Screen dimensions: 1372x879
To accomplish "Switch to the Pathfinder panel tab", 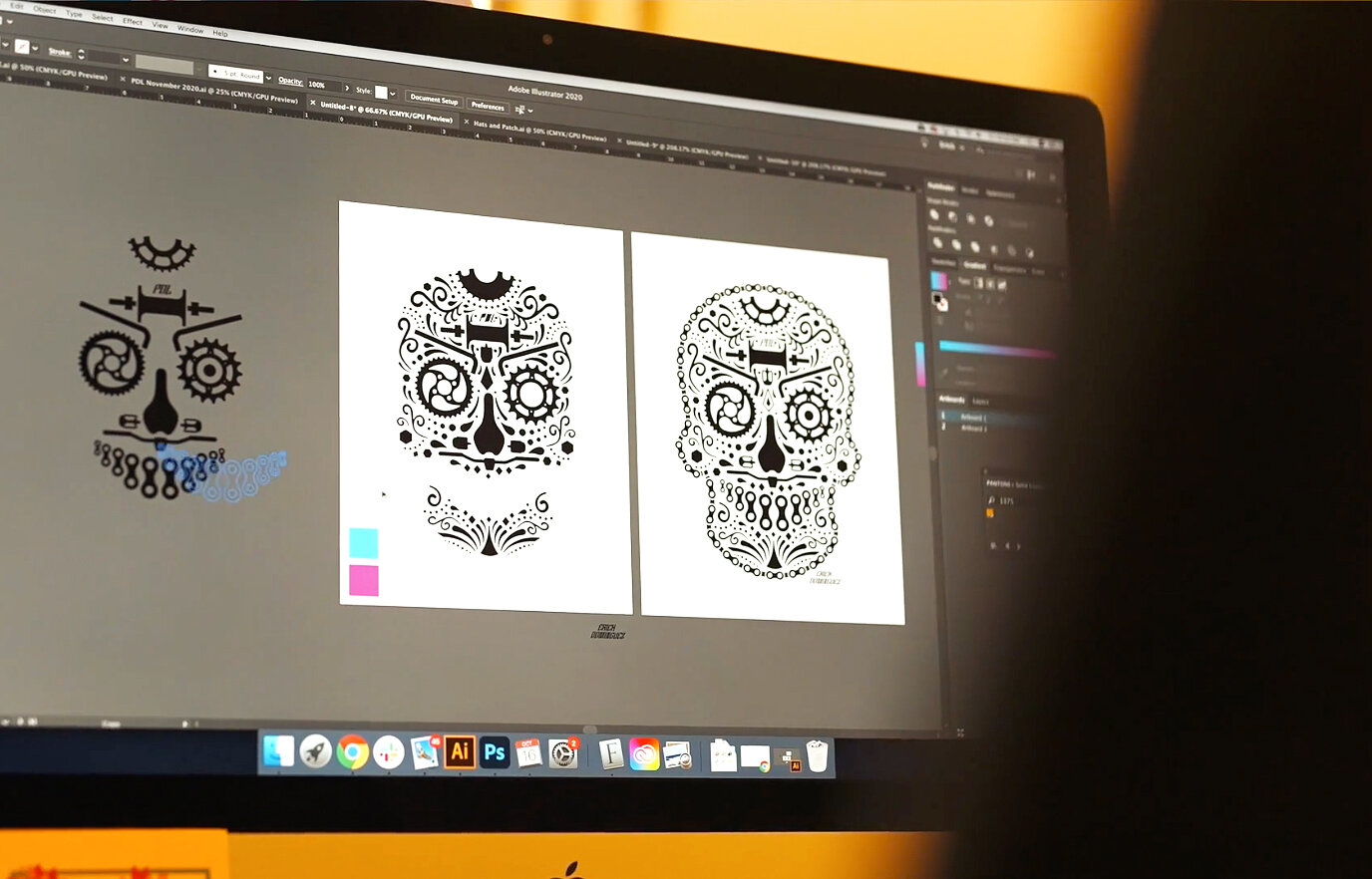I will [x=941, y=186].
